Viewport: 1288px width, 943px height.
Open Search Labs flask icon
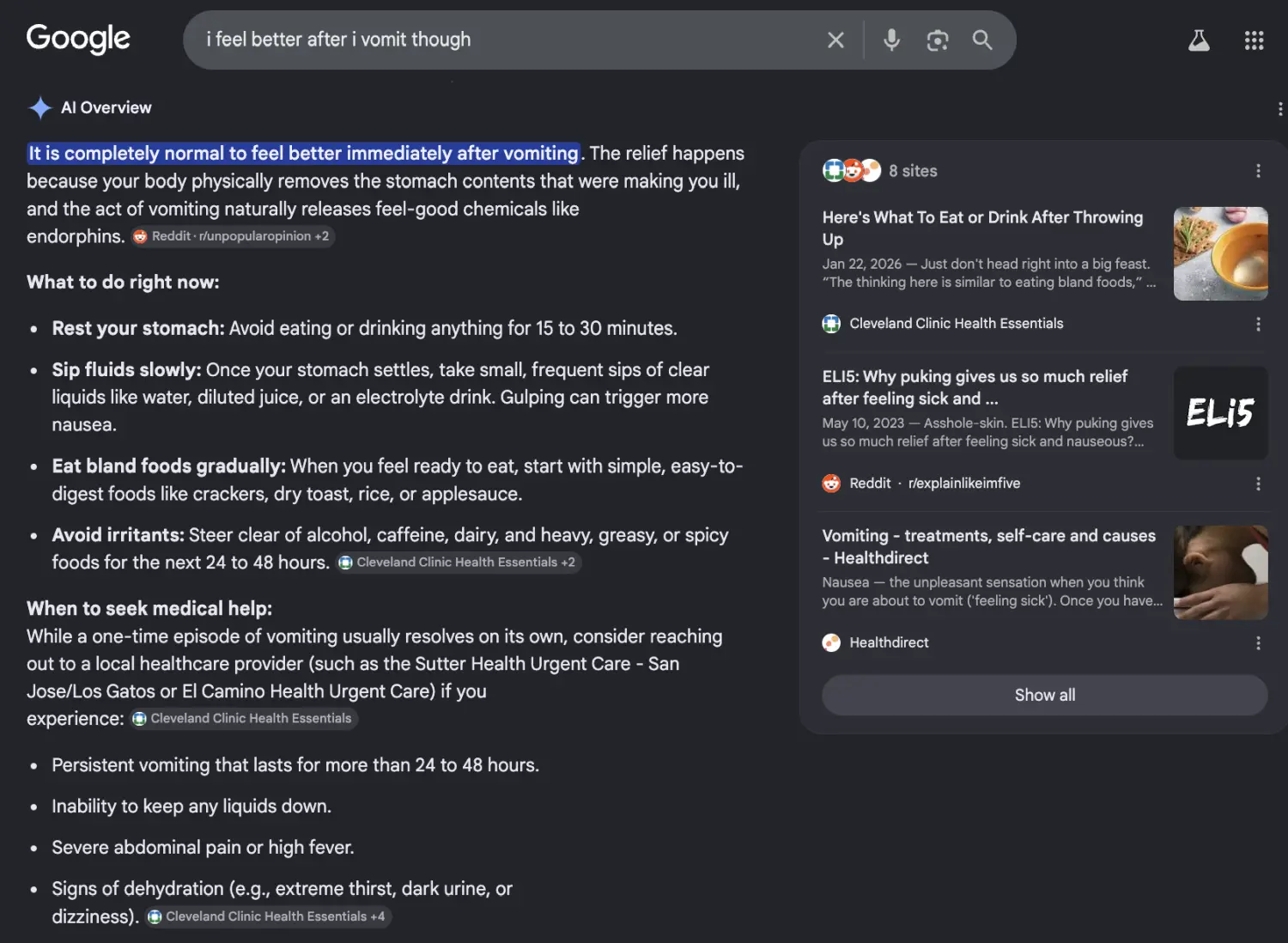click(x=1199, y=40)
